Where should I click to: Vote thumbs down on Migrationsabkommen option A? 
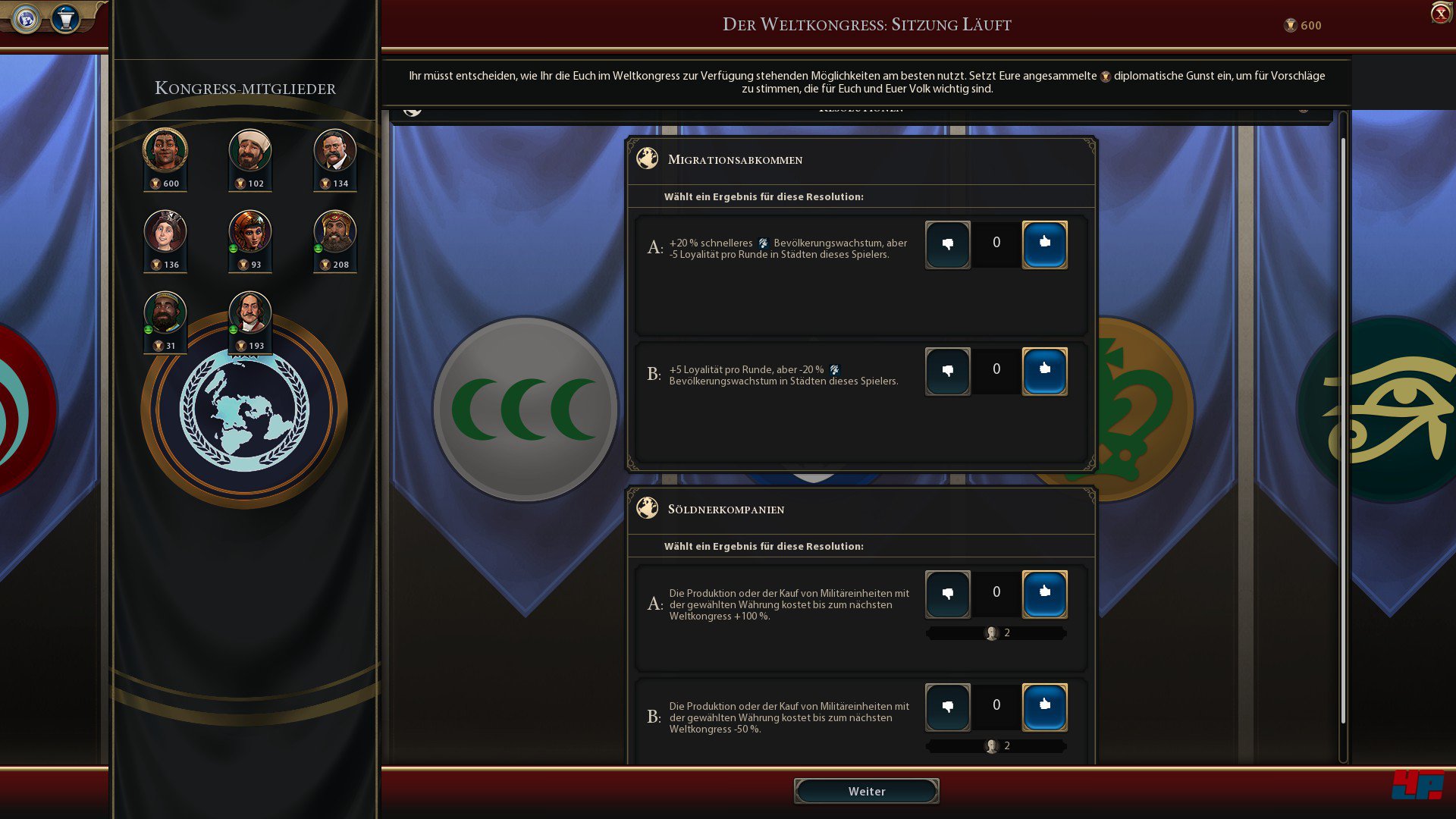coord(947,244)
